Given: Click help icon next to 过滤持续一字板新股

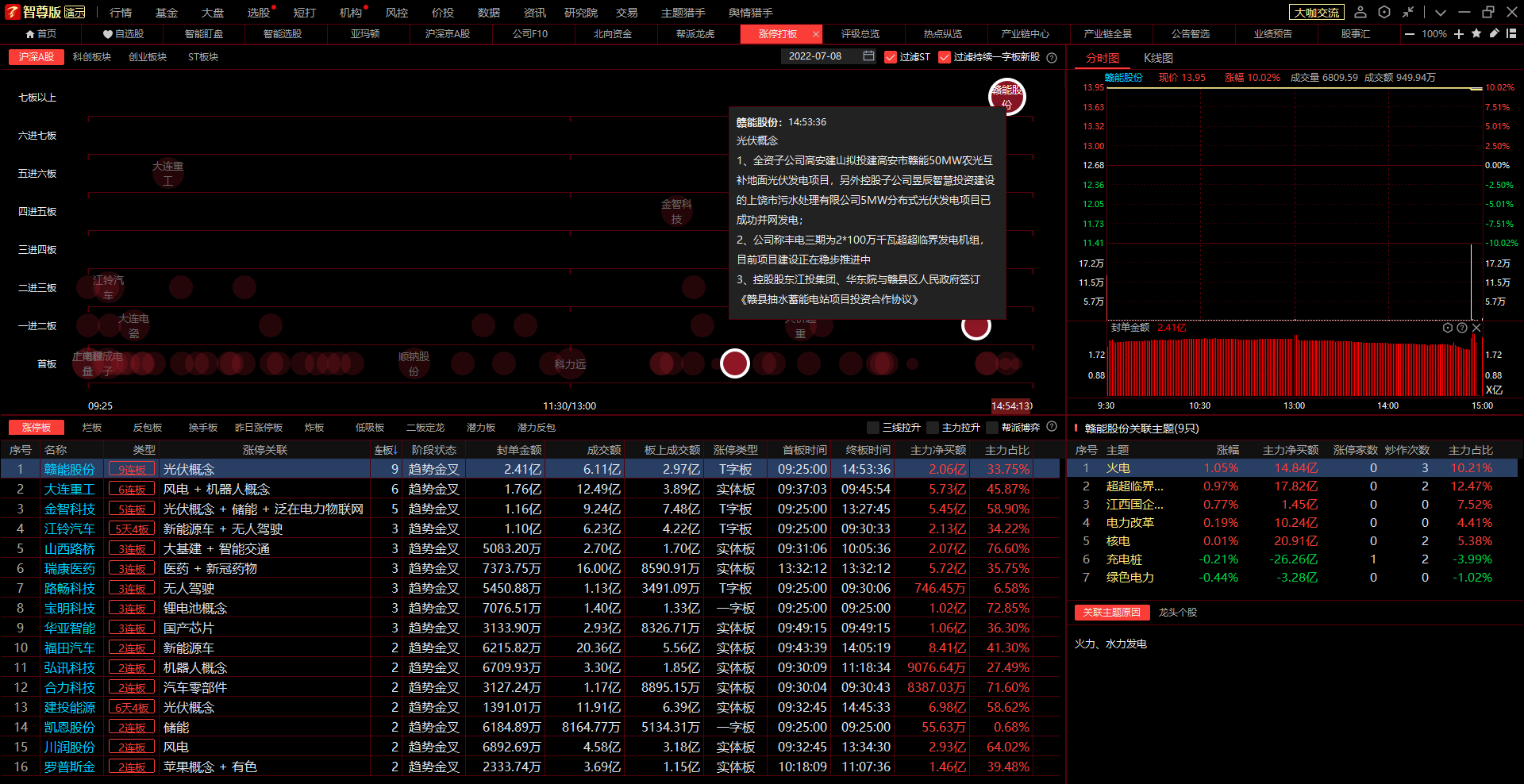Looking at the screenshot, I should point(1052,57).
